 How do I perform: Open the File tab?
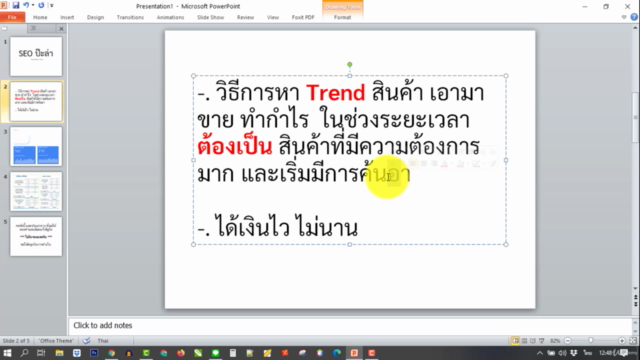(x=12, y=17)
